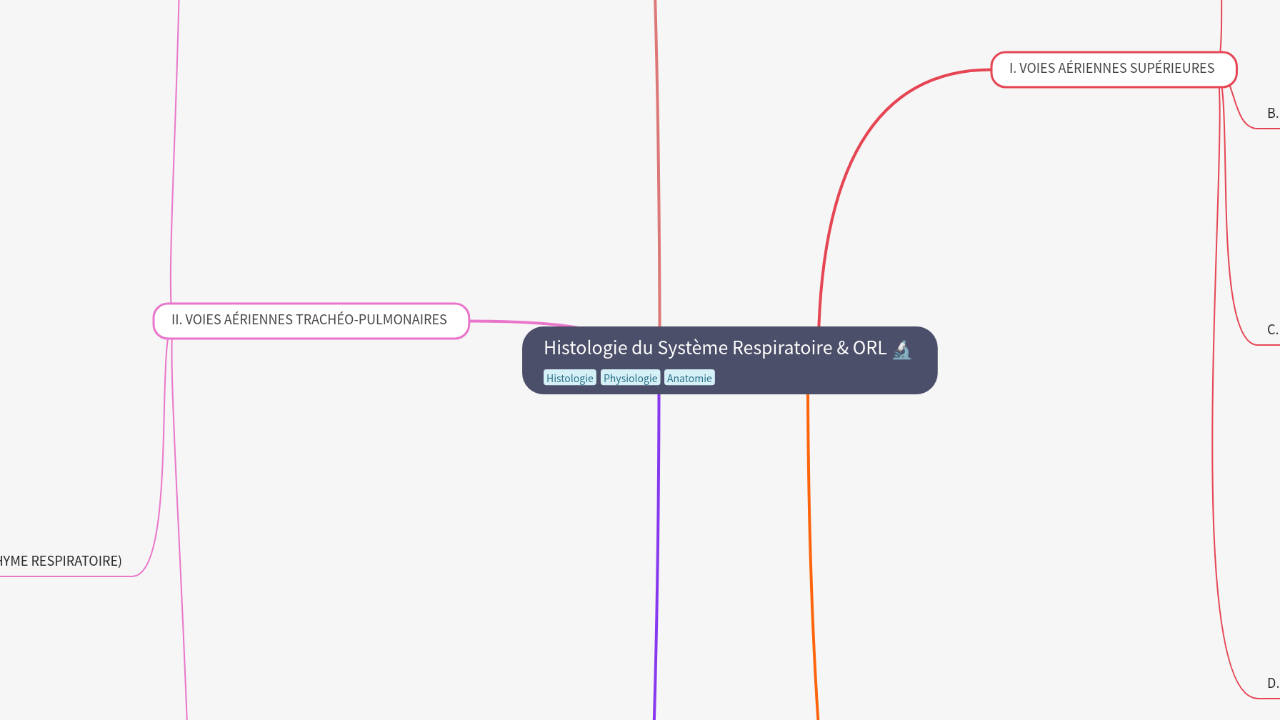The width and height of the screenshot is (1280, 720).
Task: Open the I. VOIES AÉRIENNES SUPÉRIEURES node
Action: tap(1112, 69)
